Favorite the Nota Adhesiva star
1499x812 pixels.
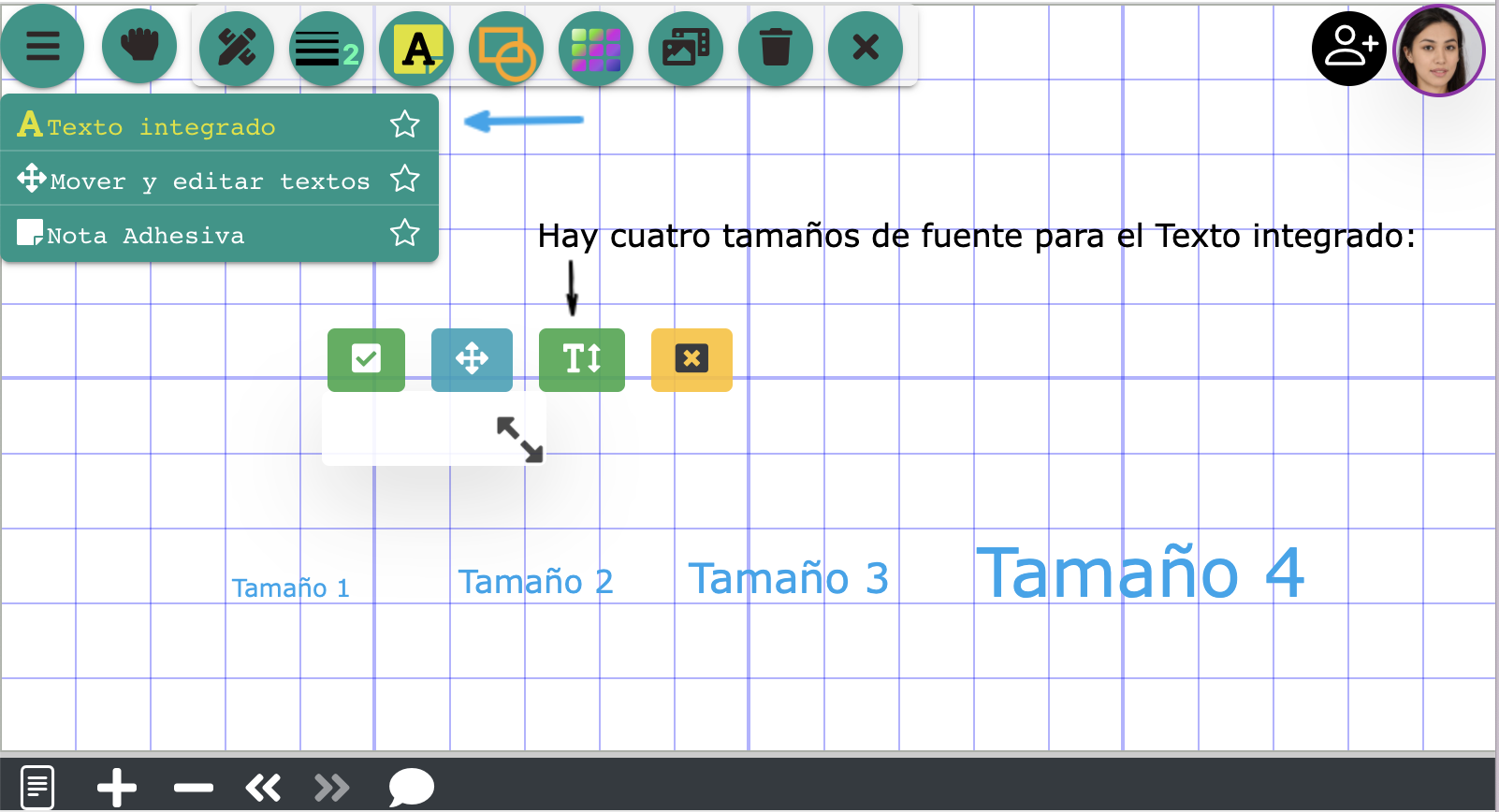pos(405,233)
